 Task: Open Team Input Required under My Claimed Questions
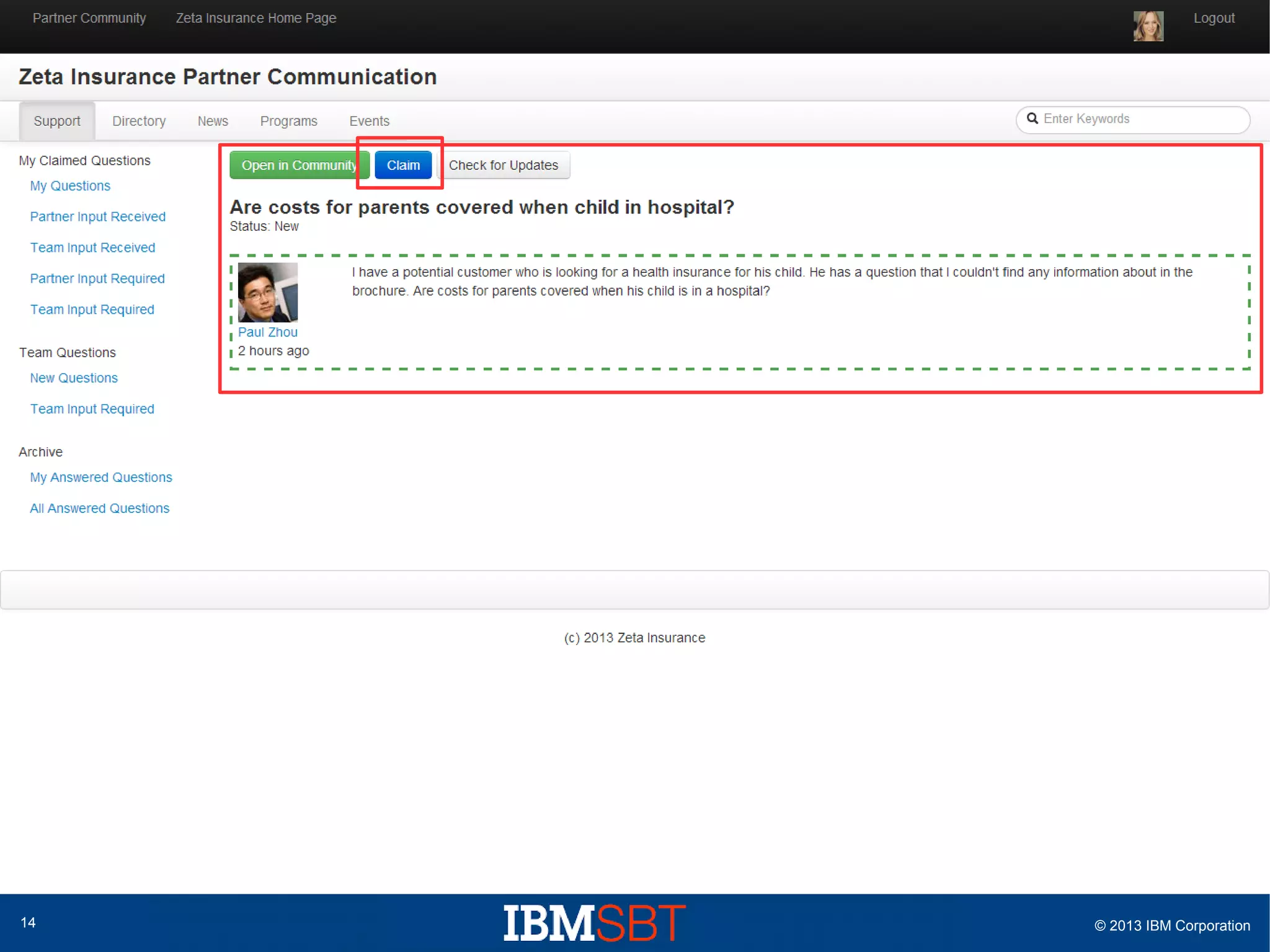click(x=92, y=309)
